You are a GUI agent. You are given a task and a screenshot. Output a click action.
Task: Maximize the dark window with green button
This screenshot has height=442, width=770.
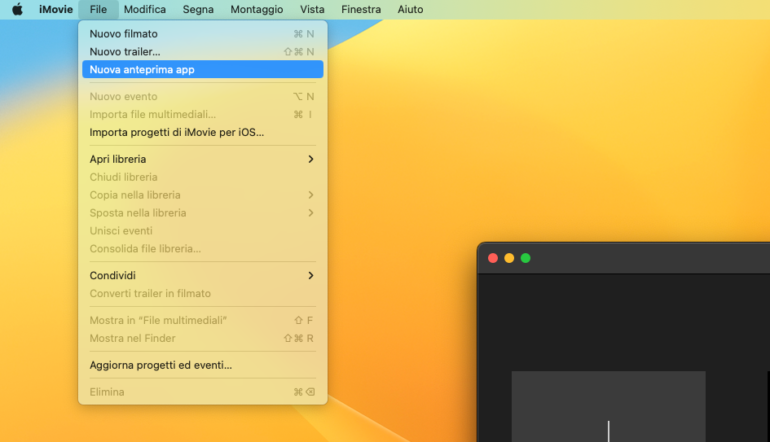coord(525,258)
